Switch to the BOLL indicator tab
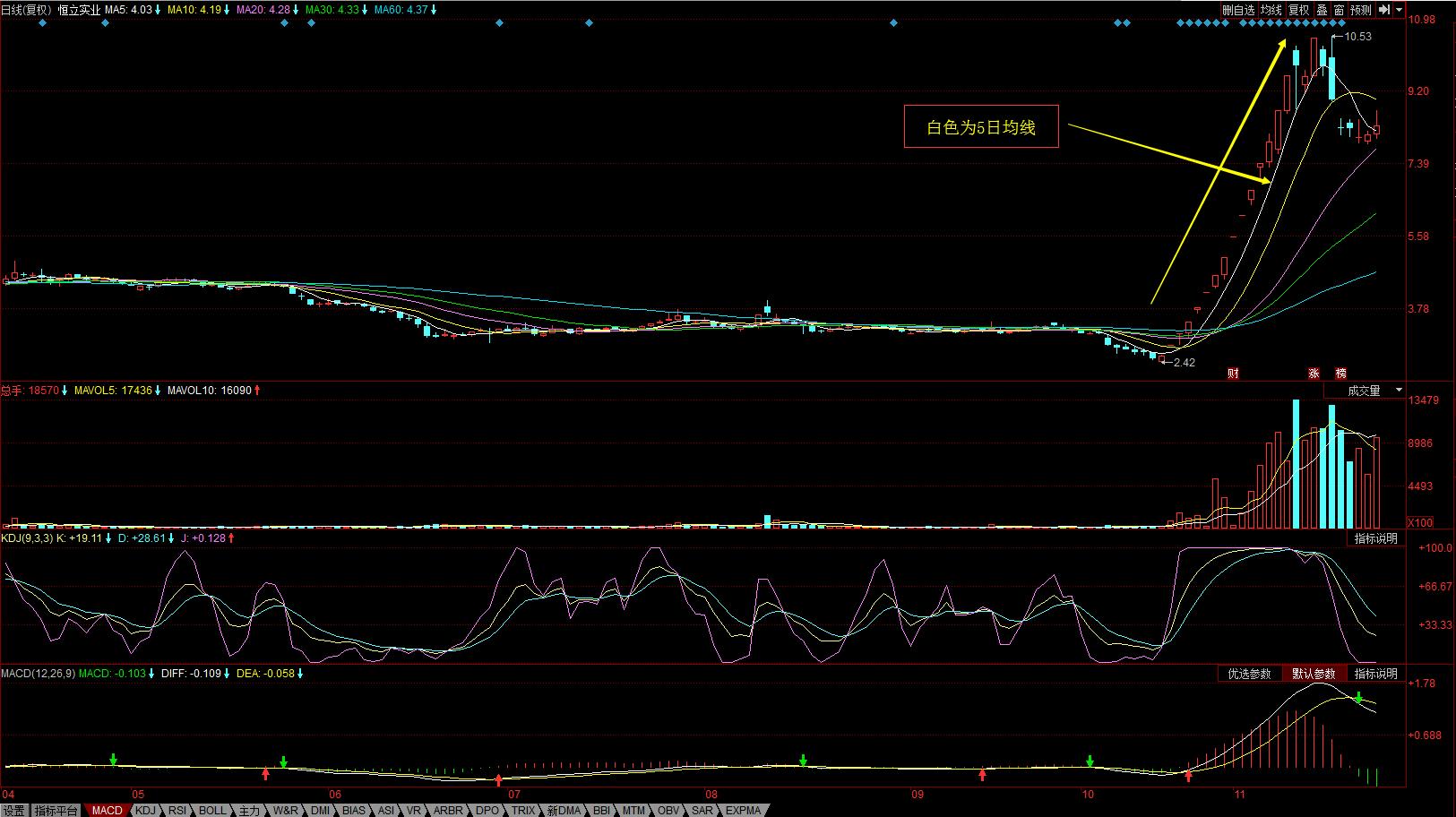 click(212, 811)
